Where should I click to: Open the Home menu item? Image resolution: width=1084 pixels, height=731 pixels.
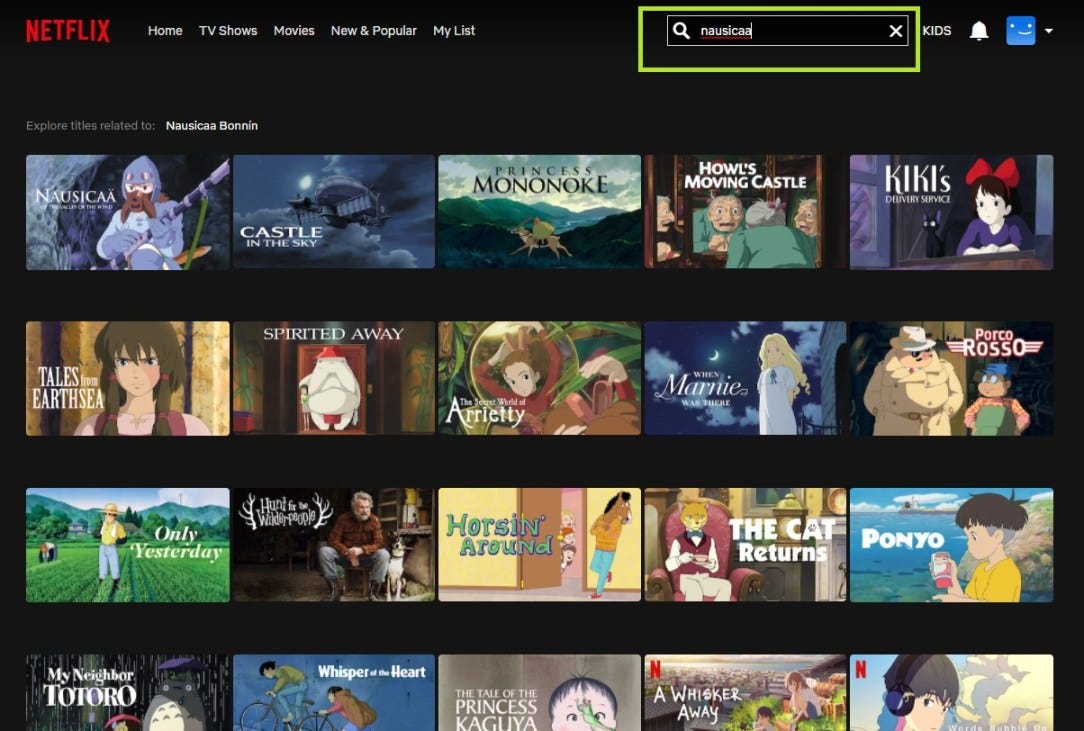pyautogui.click(x=164, y=30)
